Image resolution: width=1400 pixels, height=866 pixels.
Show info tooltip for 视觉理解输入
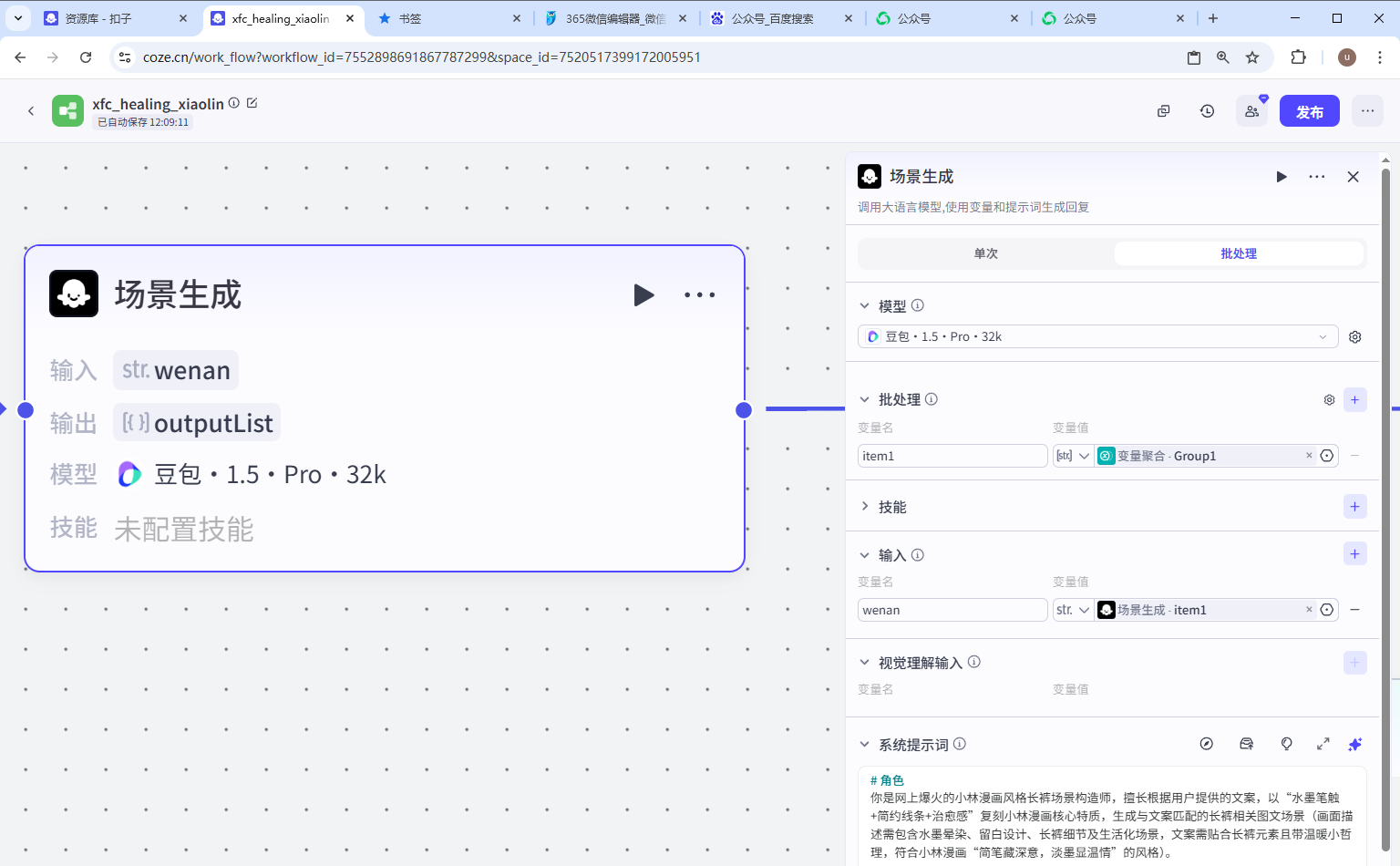[x=974, y=662]
